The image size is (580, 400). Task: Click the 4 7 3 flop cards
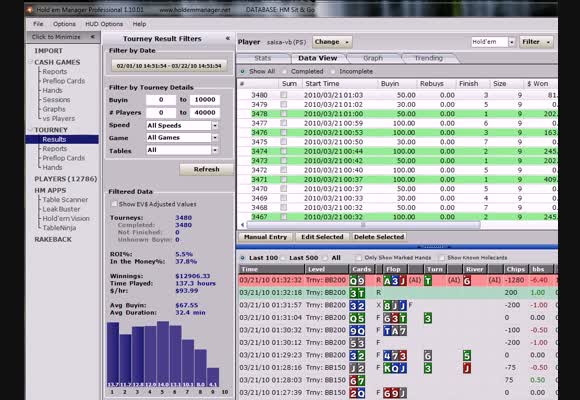[x=395, y=356]
